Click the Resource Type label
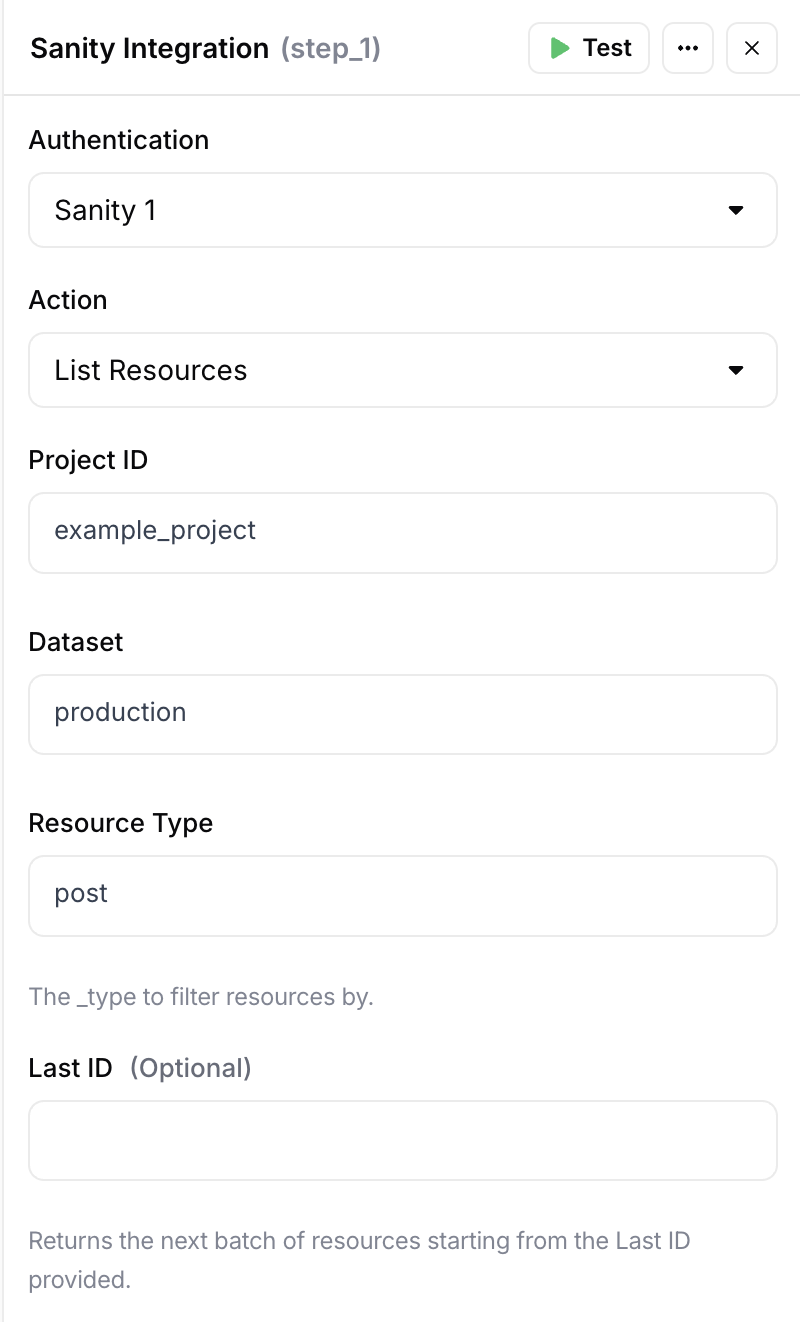This screenshot has height=1322, width=800. coord(121,823)
